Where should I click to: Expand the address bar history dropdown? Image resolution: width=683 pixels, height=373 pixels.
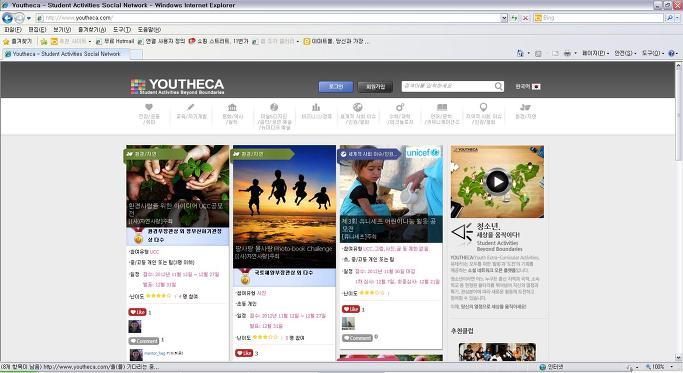(x=504, y=18)
